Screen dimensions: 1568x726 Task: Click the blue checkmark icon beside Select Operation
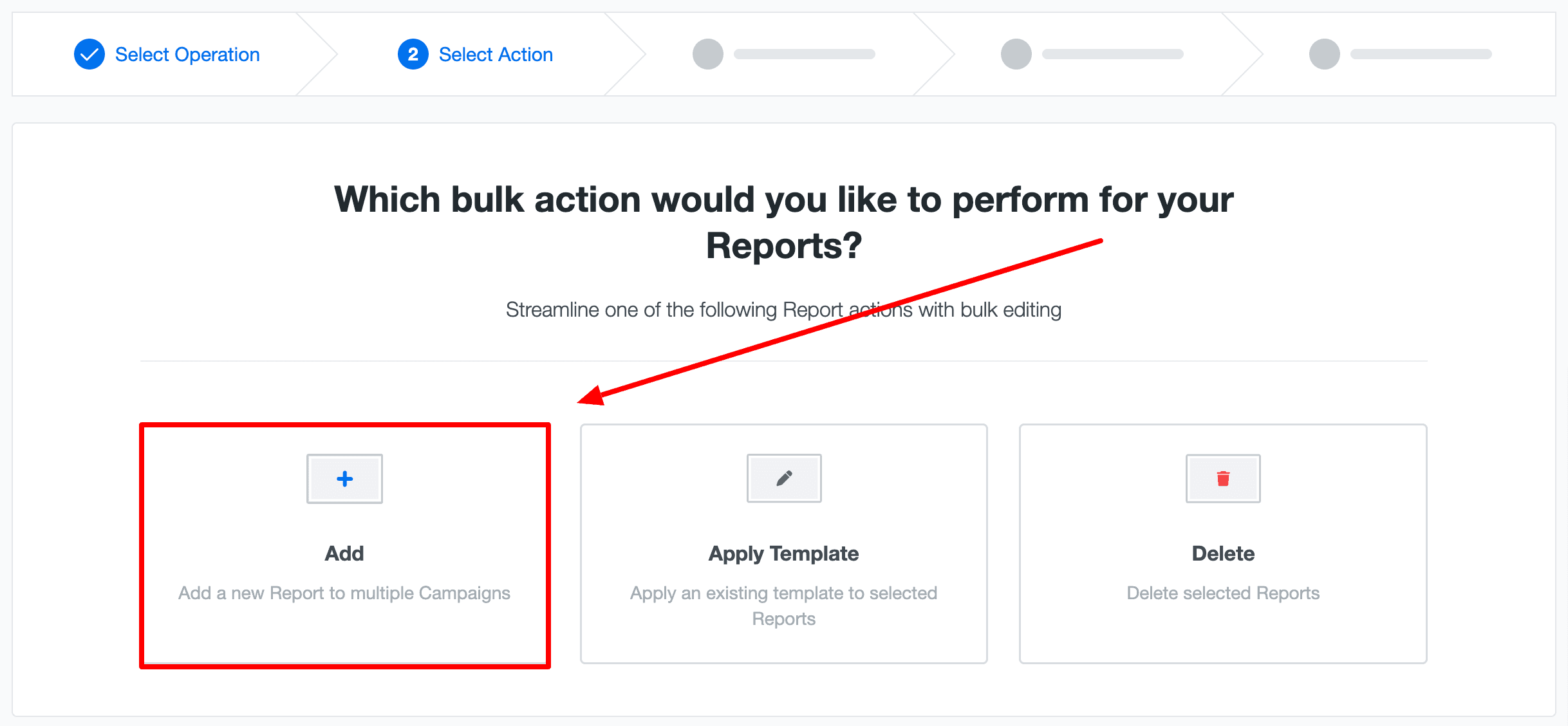89,54
